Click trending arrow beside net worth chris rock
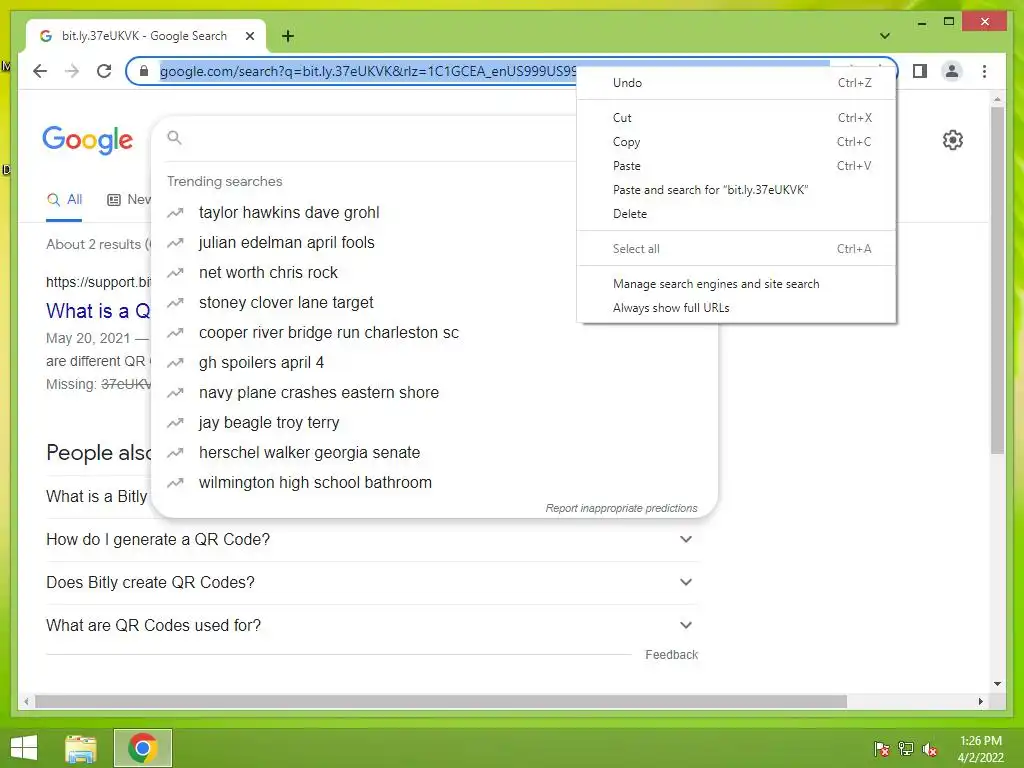The image size is (1024, 768). tap(175, 273)
